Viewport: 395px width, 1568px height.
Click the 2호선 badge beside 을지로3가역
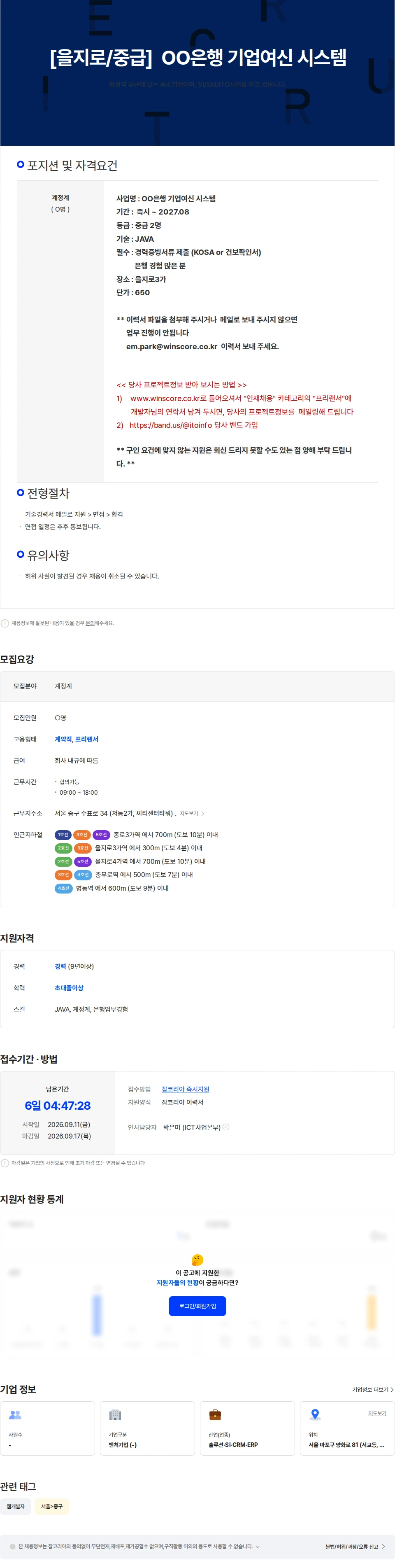(63, 848)
